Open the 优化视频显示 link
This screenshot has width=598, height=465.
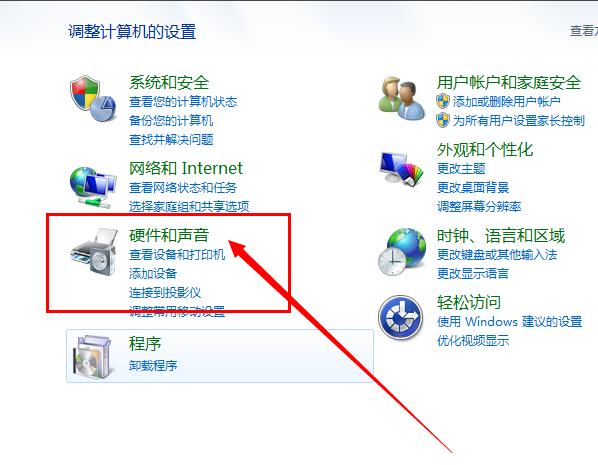(x=473, y=340)
